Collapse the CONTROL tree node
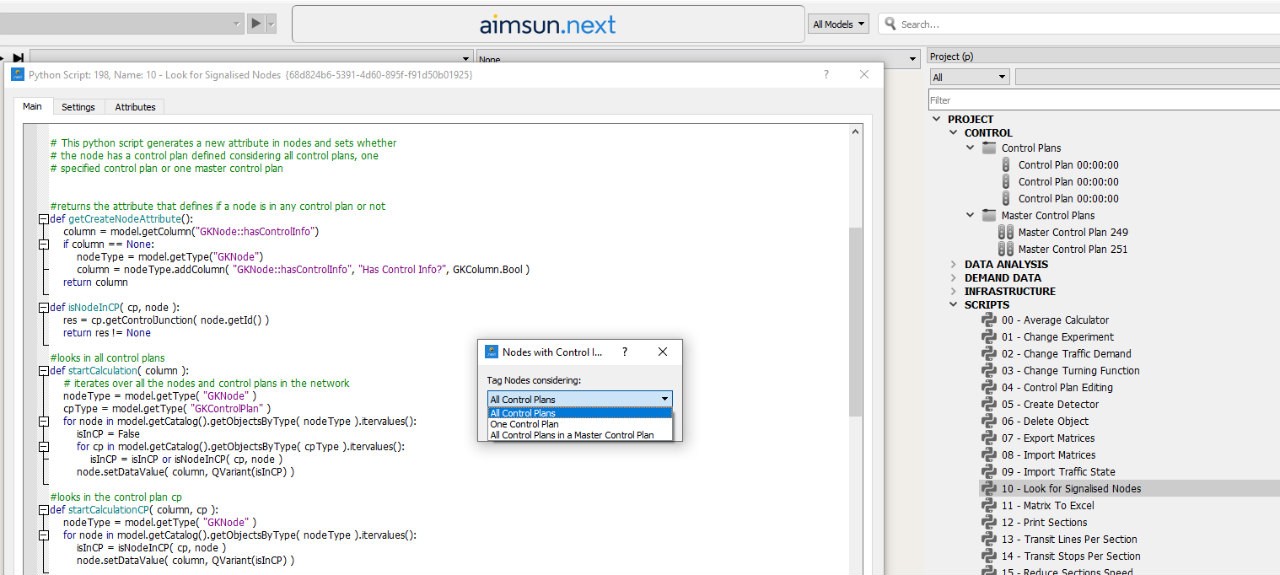The width and height of the screenshot is (1280, 575). pyautogui.click(x=953, y=133)
